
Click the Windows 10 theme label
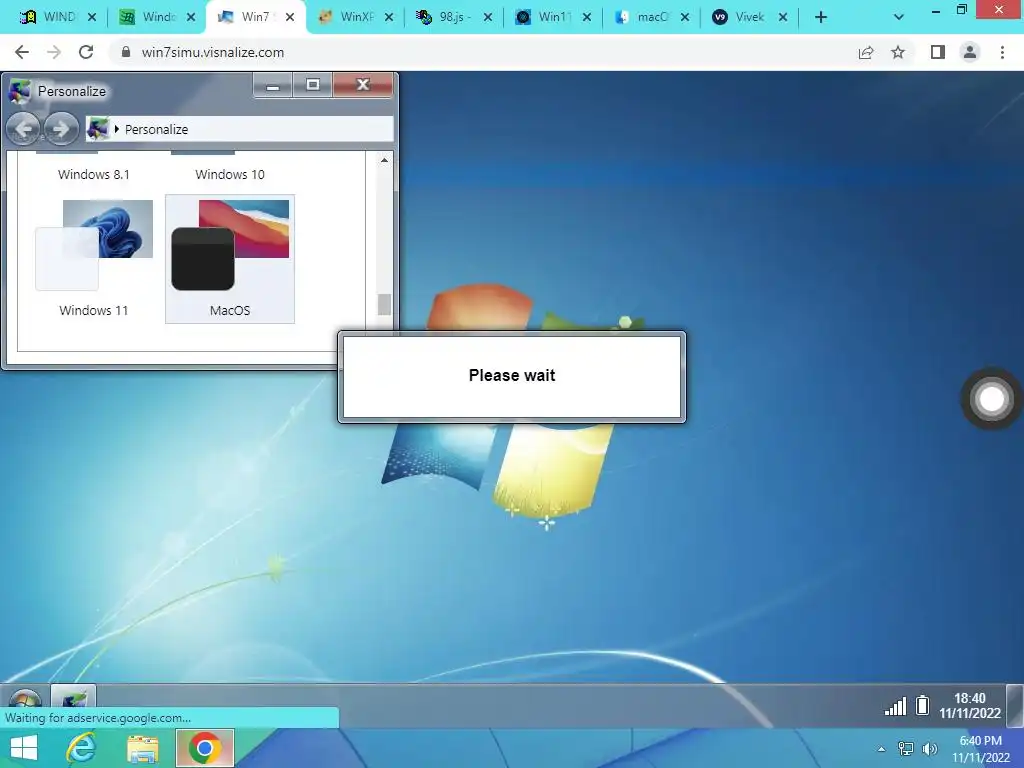230,174
